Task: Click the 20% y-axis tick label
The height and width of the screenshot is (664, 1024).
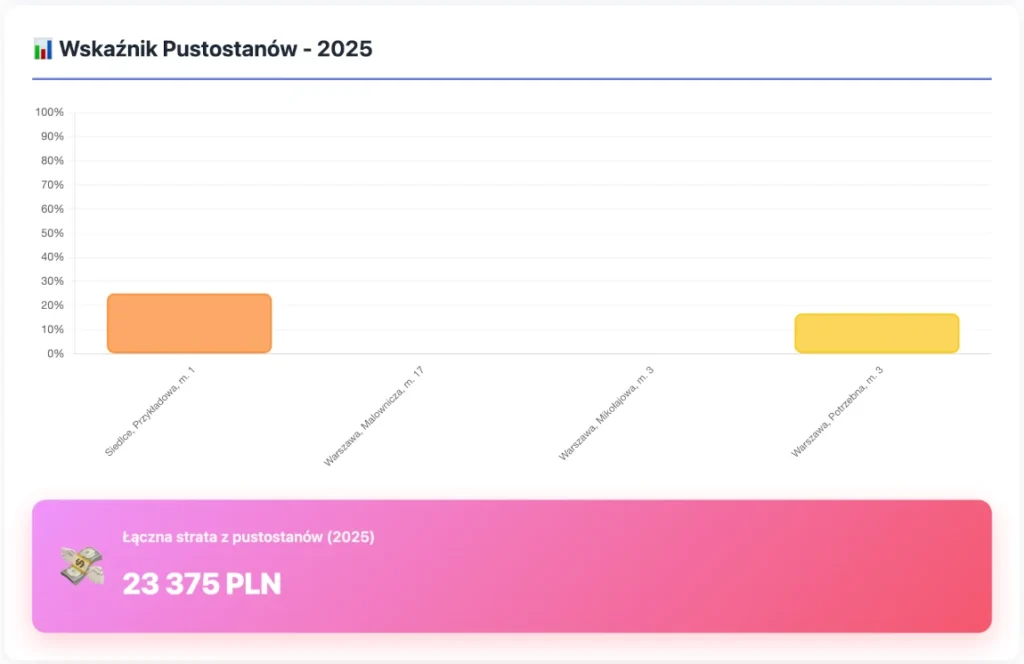Action: pyautogui.click(x=52, y=305)
